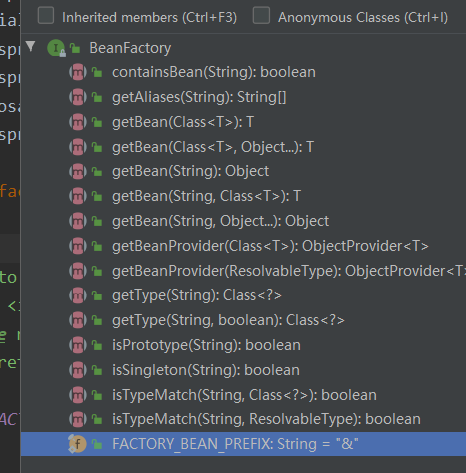The width and height of the screenshot is (466, 473).
Task: Click public visibility icon beside getType(String): Class<?>
Action: pyautogui.click(x=97, y=296)
